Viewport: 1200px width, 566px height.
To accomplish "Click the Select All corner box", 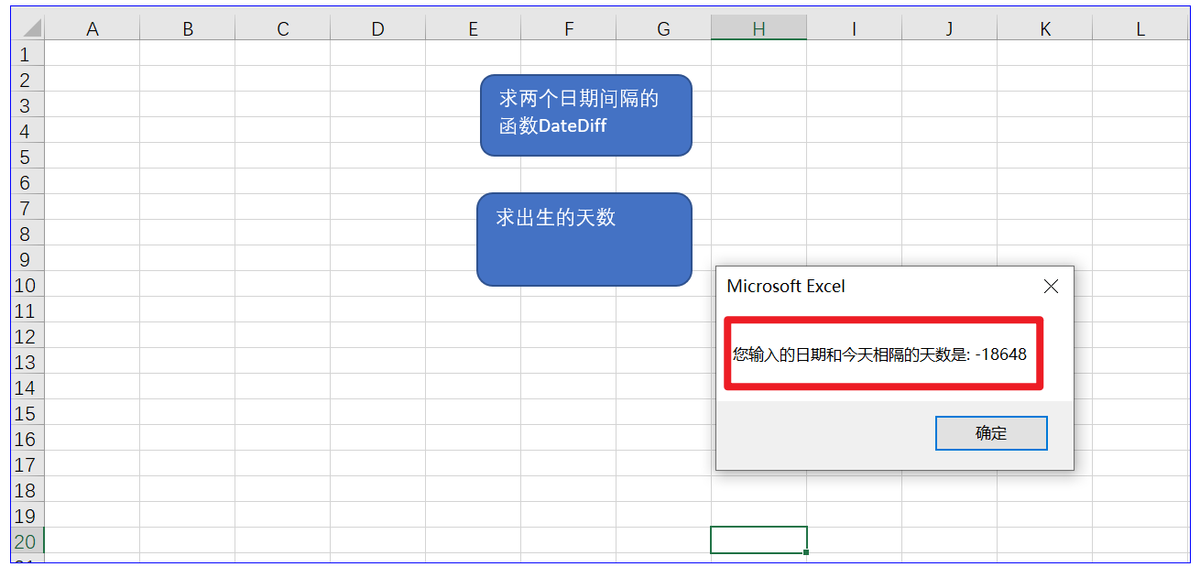I will click(x=26, y=29).
